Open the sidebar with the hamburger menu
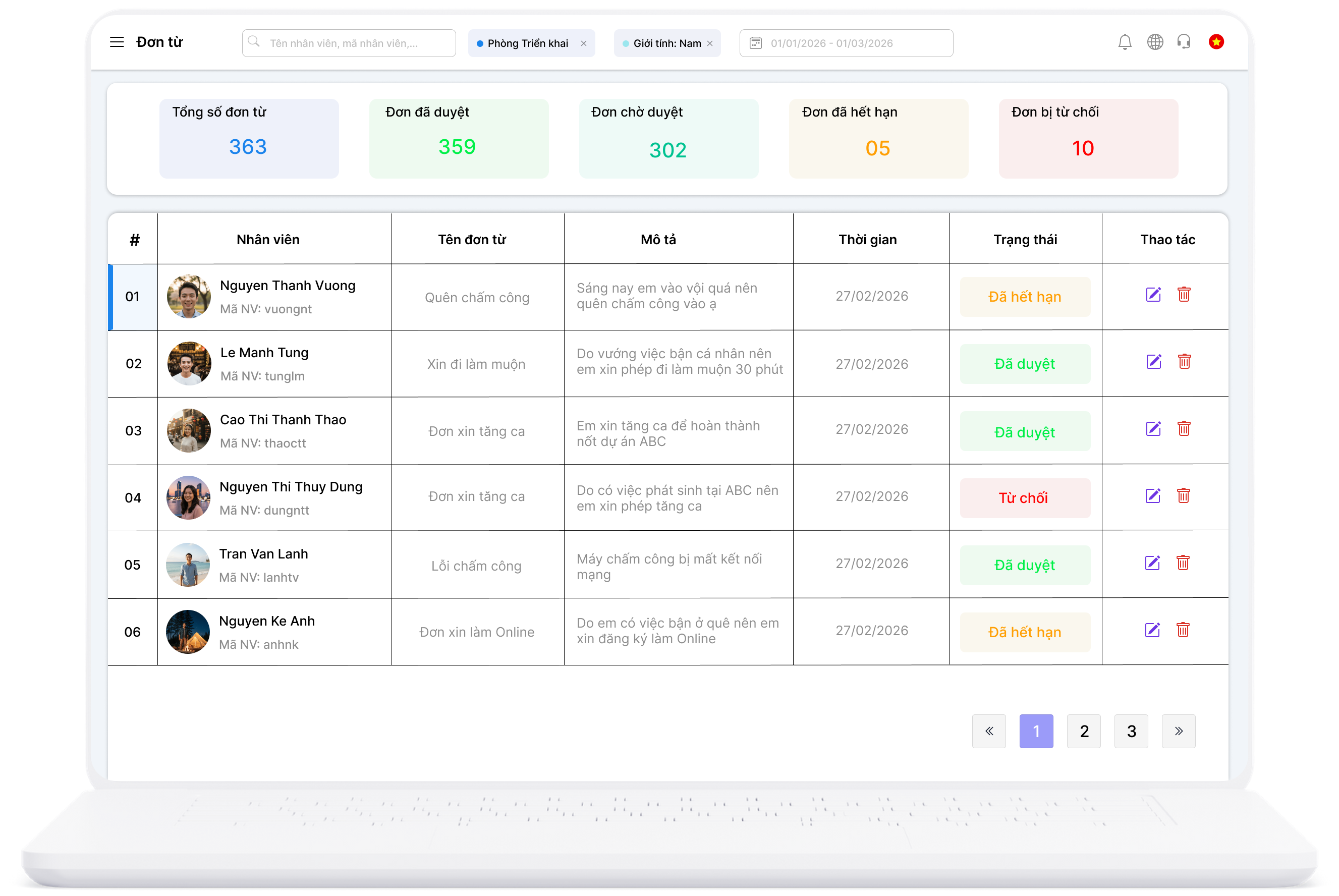The height and width of the screenshot is (896, 1339). (117, 42)
